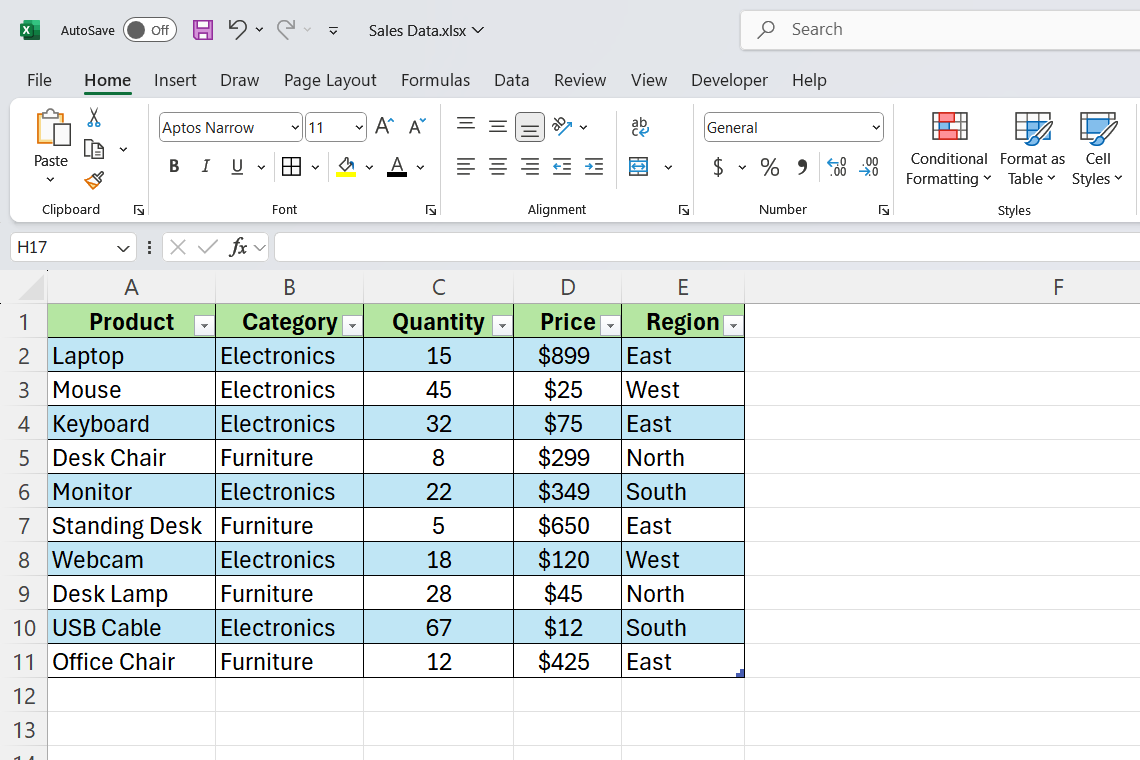The height and width of the screenshot is (760, 1140).
Task: Open the Category column filter dropdown
Action: [353, 326]
